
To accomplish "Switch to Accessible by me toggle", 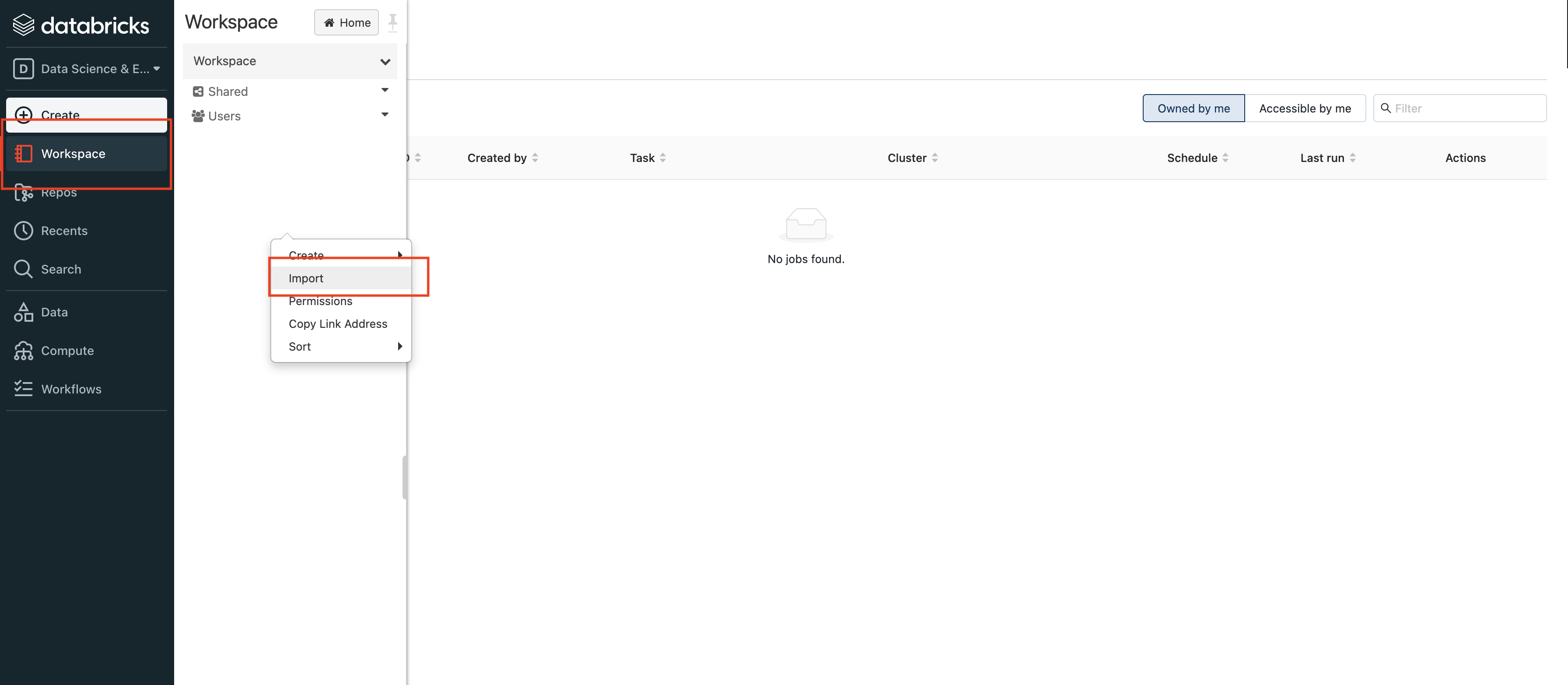I will pos(1305,107).
